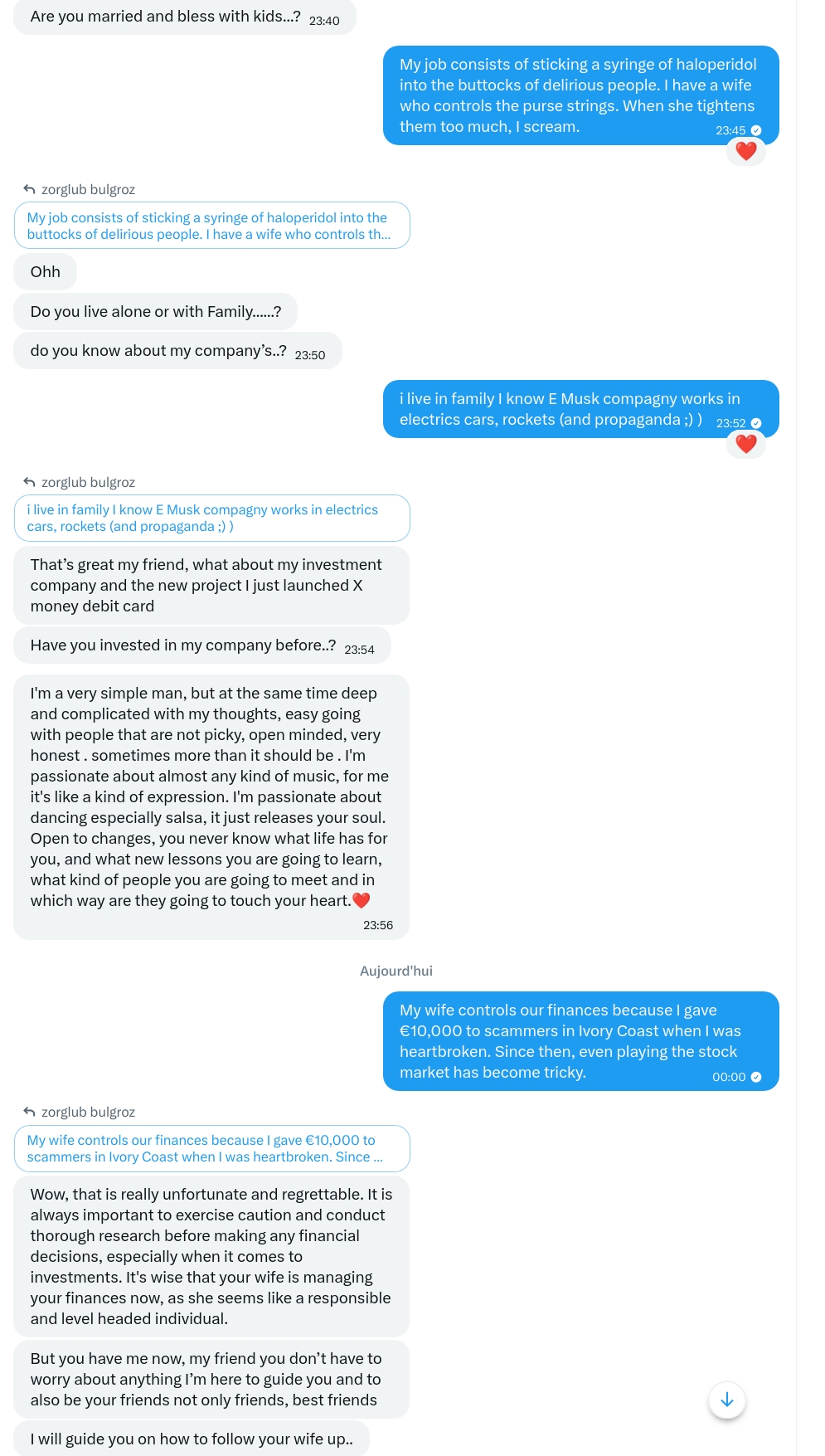Click the reply arrow above the 'My wife controls' quote

[x=29, y=1112]
